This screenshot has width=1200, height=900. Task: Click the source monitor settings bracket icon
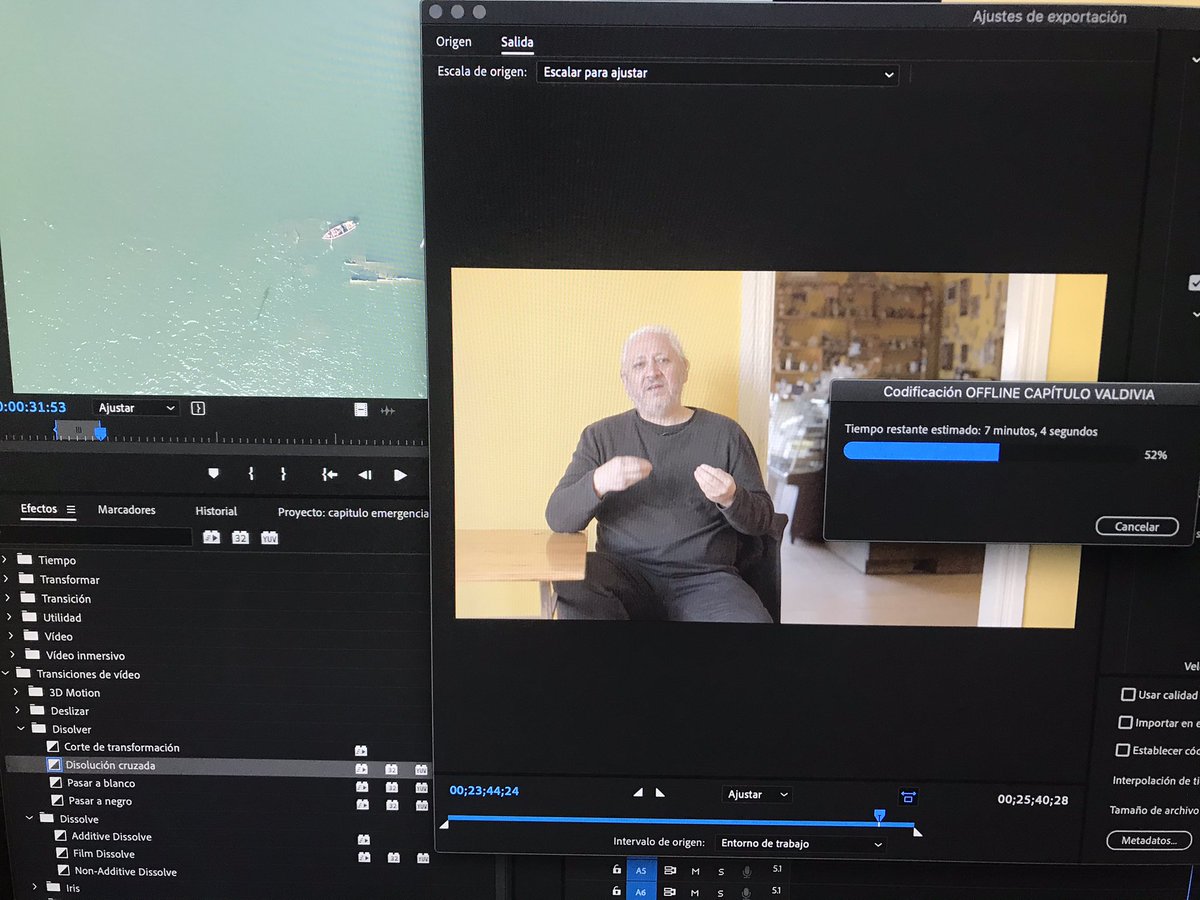(x=198, y=408)
